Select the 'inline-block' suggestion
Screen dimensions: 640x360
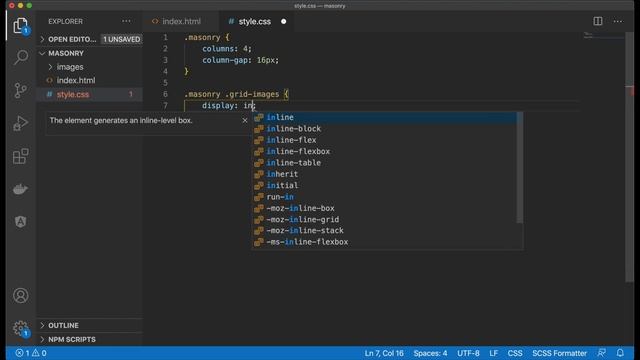pyautogui.click(x=384, y=129)
